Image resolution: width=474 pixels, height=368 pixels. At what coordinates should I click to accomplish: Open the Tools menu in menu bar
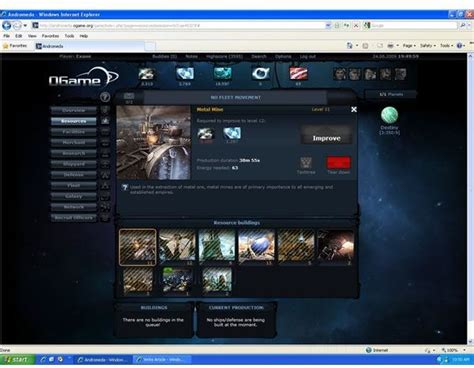pos(69,36)
